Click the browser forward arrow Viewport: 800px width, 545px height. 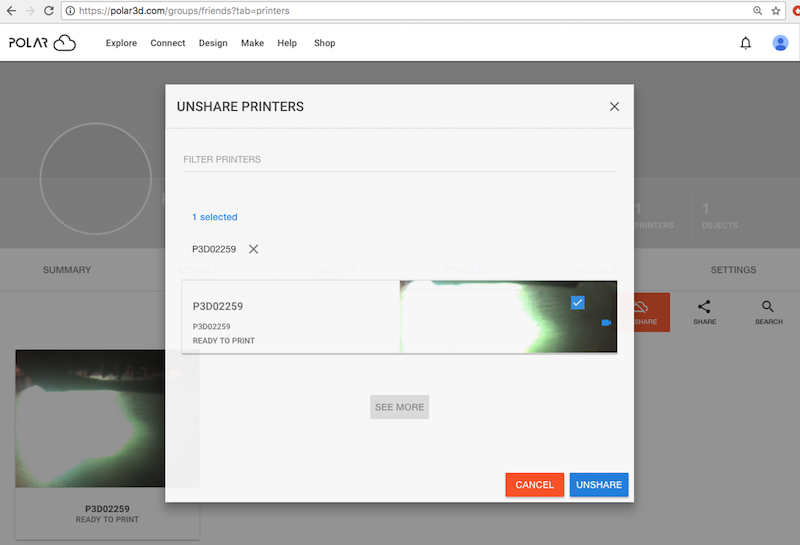tap(30, 11)
